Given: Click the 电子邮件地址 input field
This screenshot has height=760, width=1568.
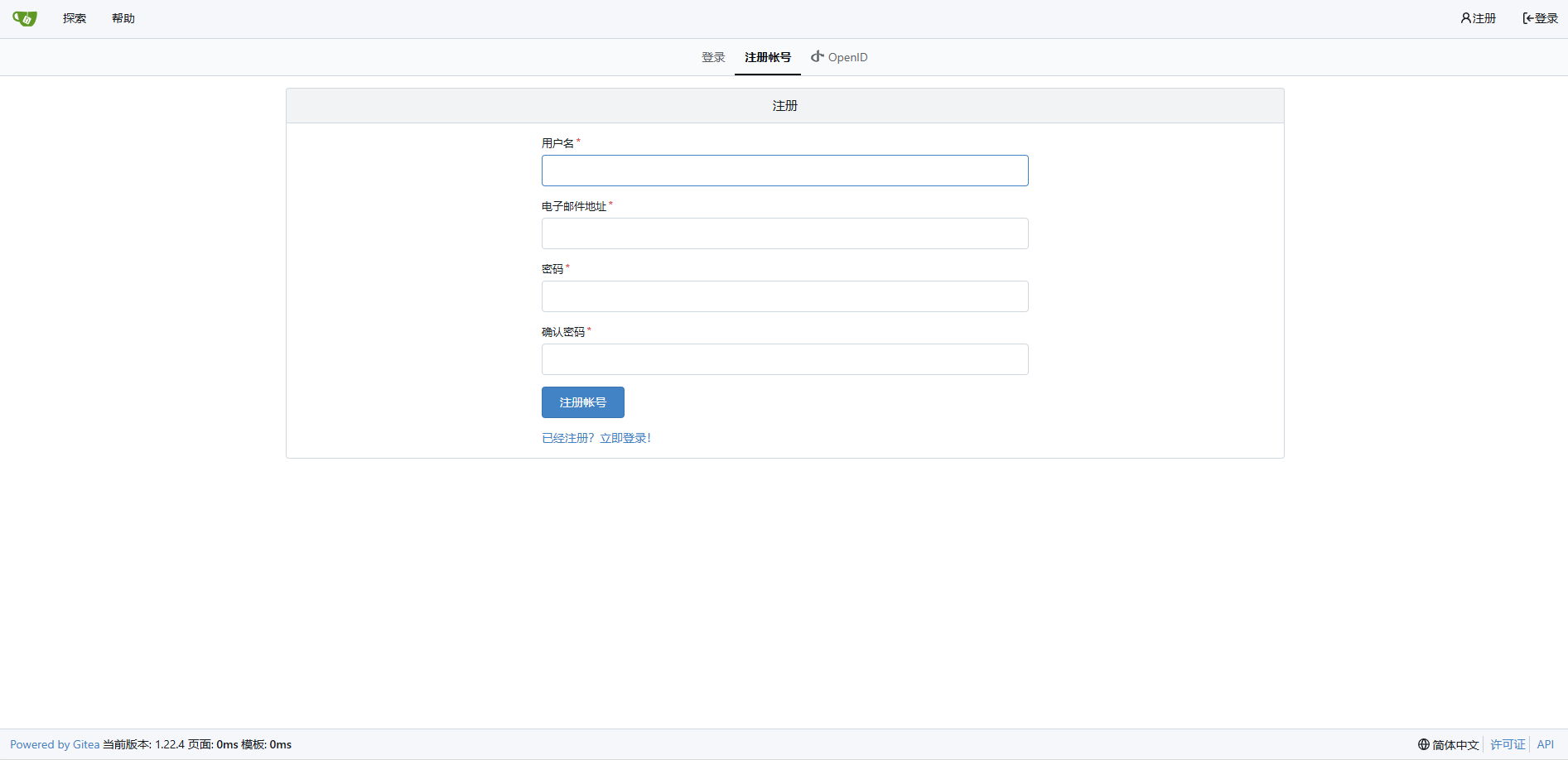Looking at the screenshot, I should pyautogui.click(x=784, y=233).
